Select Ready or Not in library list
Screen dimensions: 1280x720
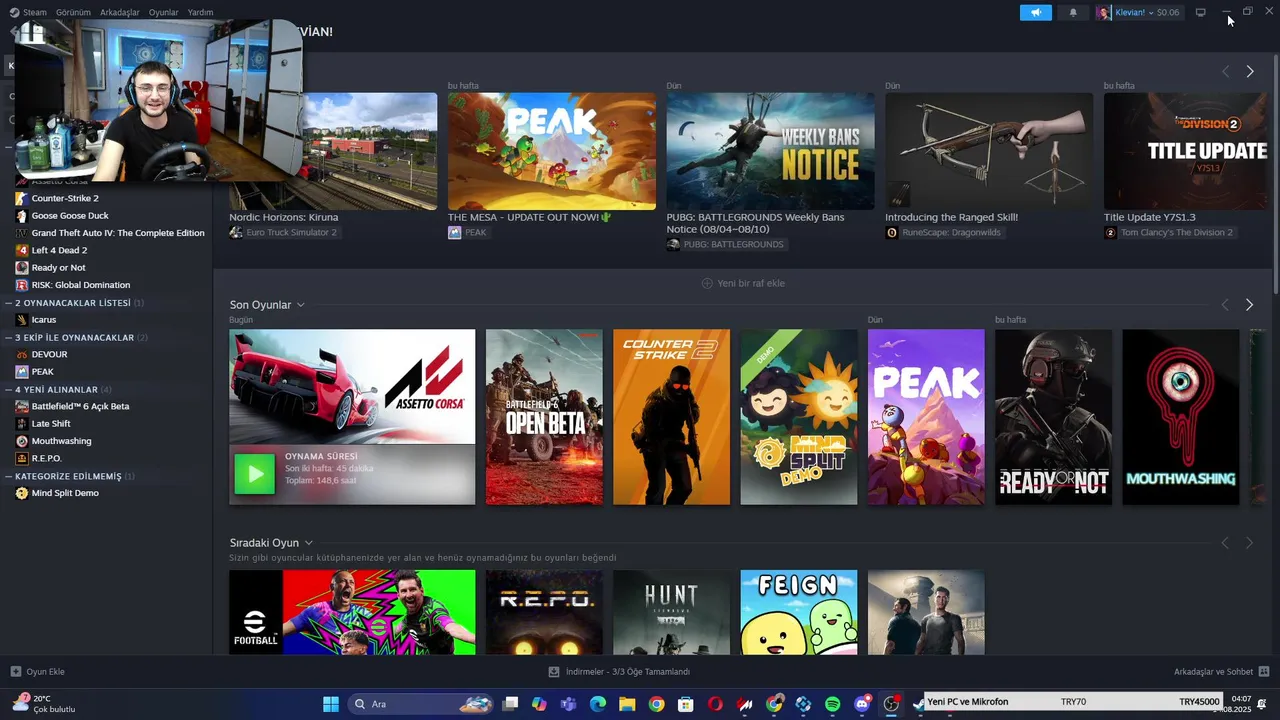pyautogui.click(x=58, y=267)
